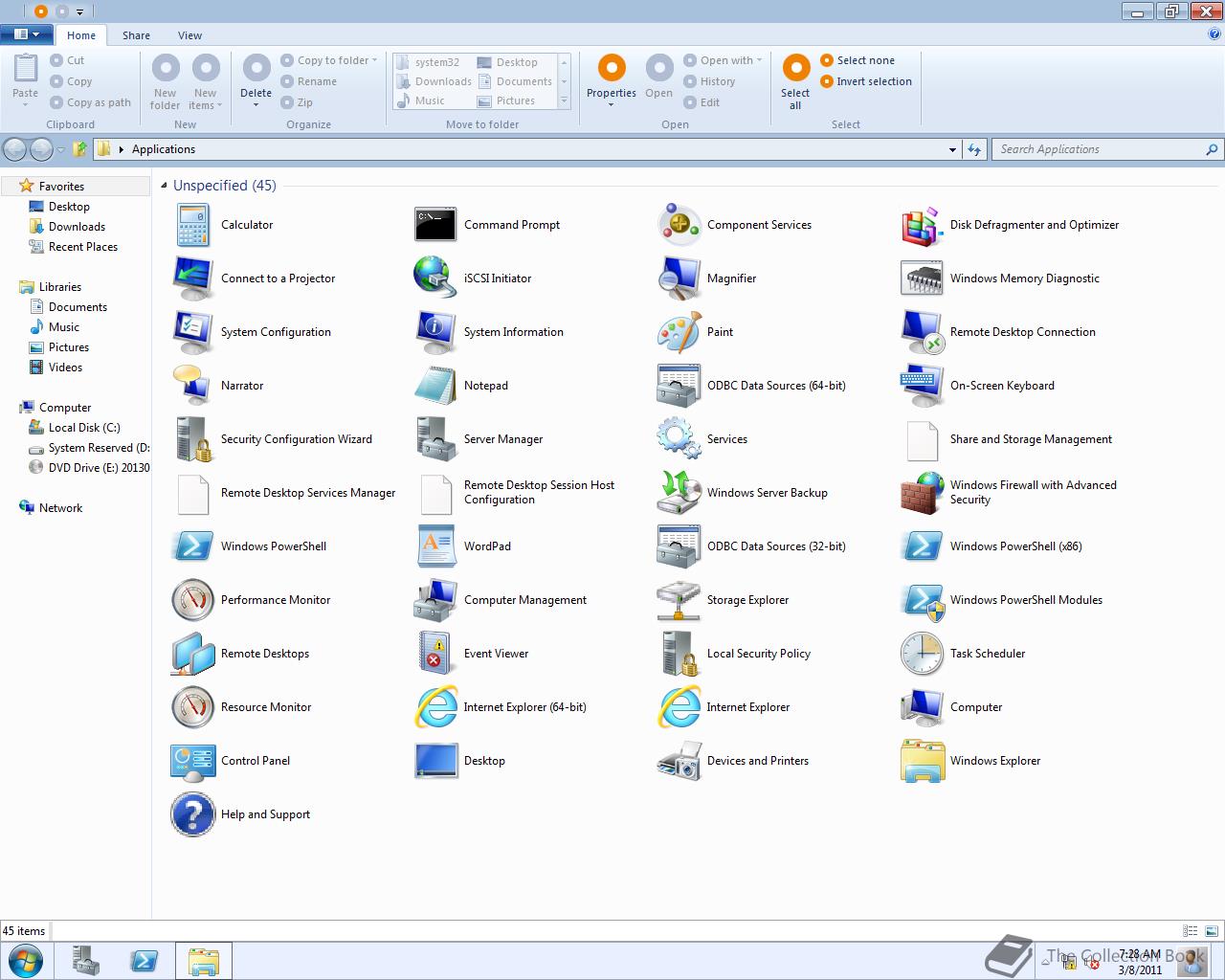The width and height of the screenshot is (1225, 980).
Task: Switch to the View ribbon tab
Action: click(189, 35)
